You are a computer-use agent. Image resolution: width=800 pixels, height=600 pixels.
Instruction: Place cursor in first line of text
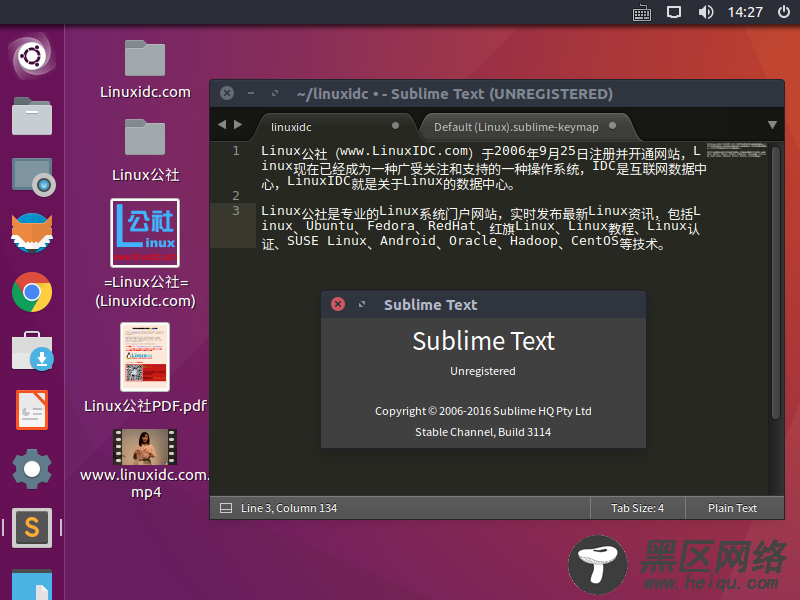(480, 152)
